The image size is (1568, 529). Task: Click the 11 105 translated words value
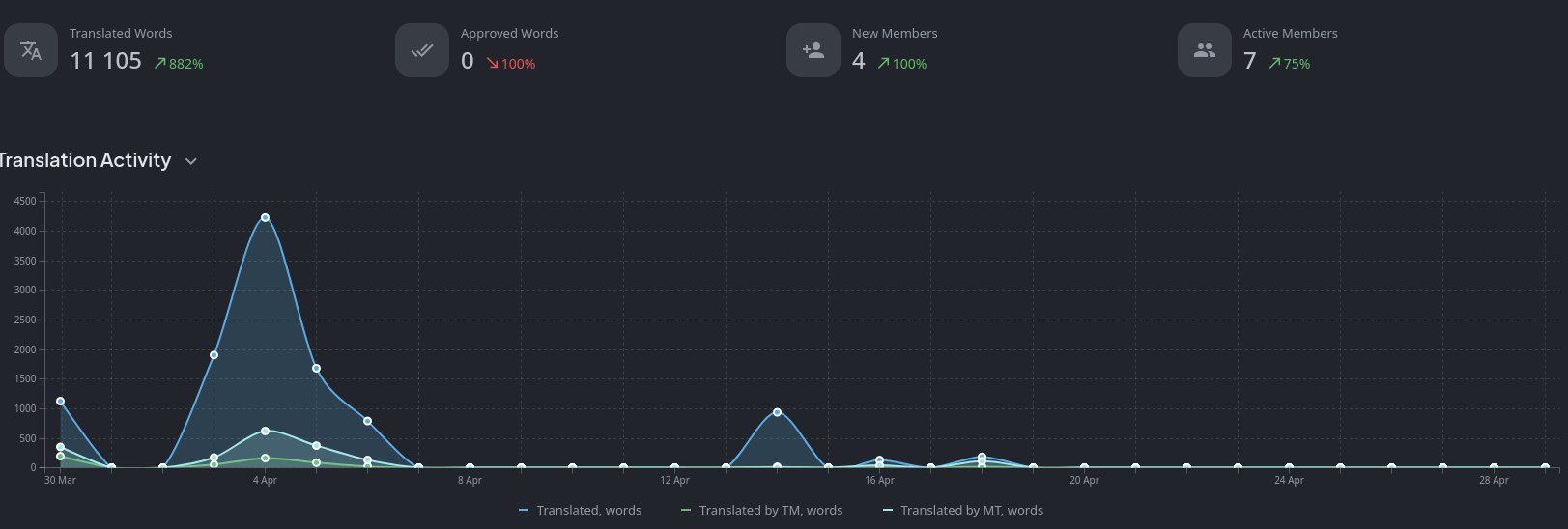[105, 61]
